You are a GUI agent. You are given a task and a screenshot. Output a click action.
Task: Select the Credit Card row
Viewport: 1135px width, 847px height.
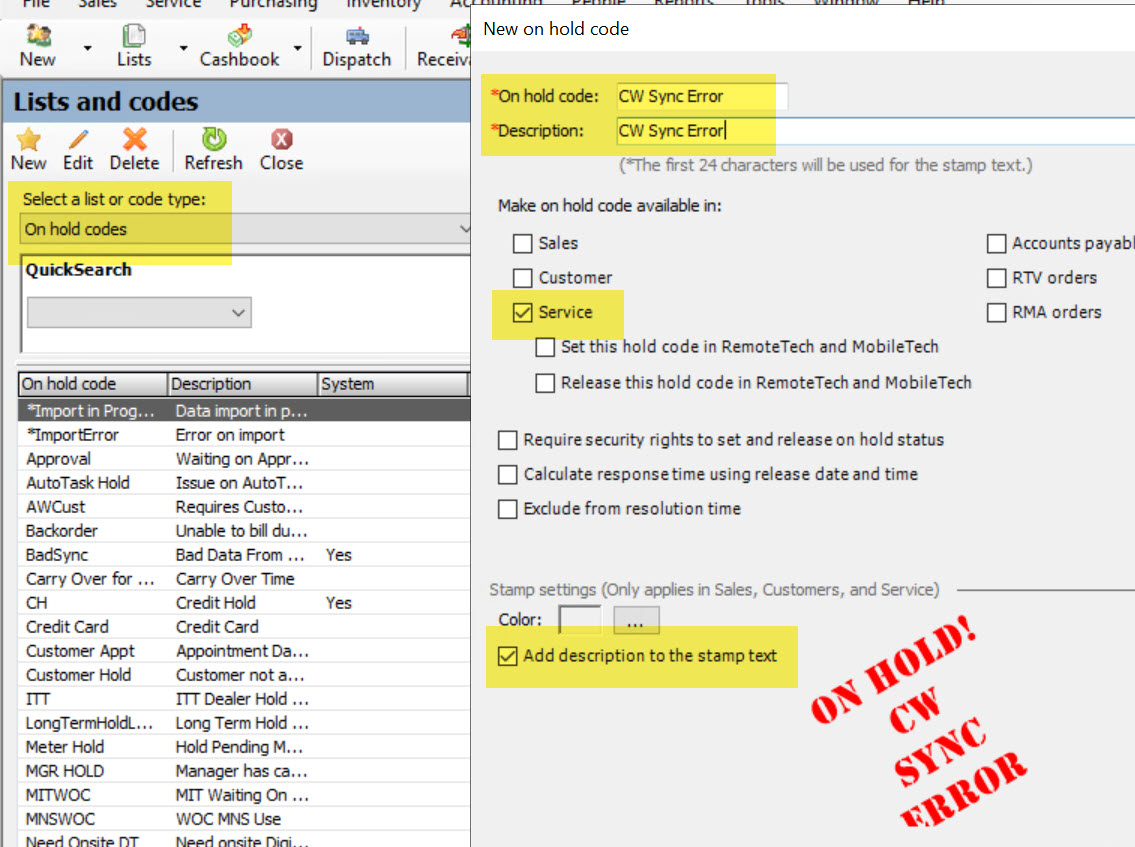244,627
